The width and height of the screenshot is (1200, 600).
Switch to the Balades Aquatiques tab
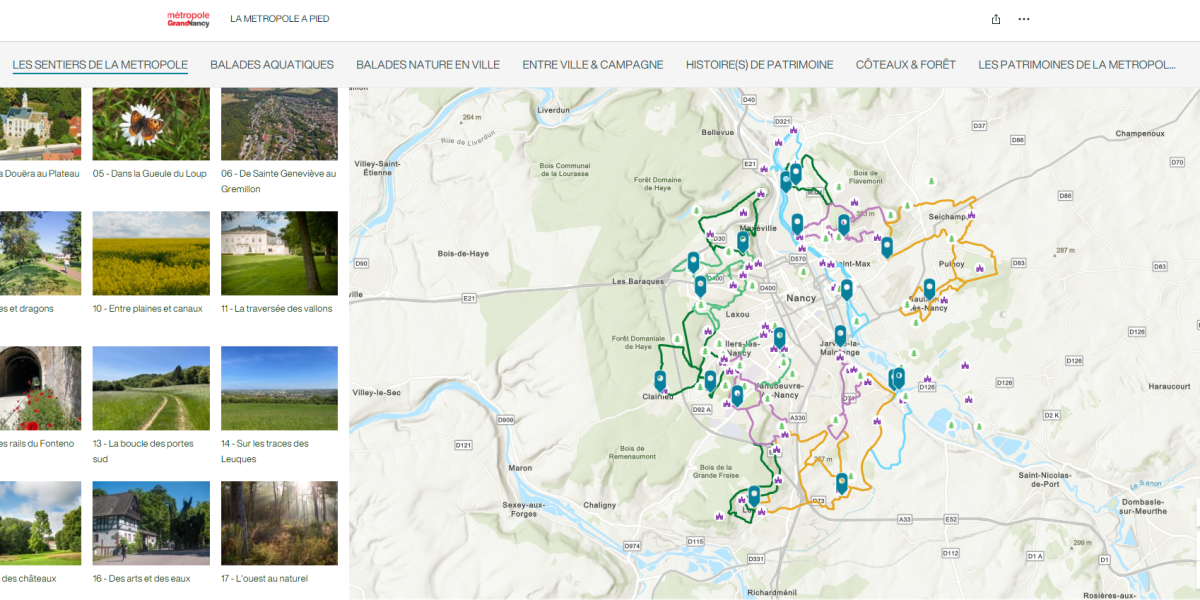tap(272, 65)
